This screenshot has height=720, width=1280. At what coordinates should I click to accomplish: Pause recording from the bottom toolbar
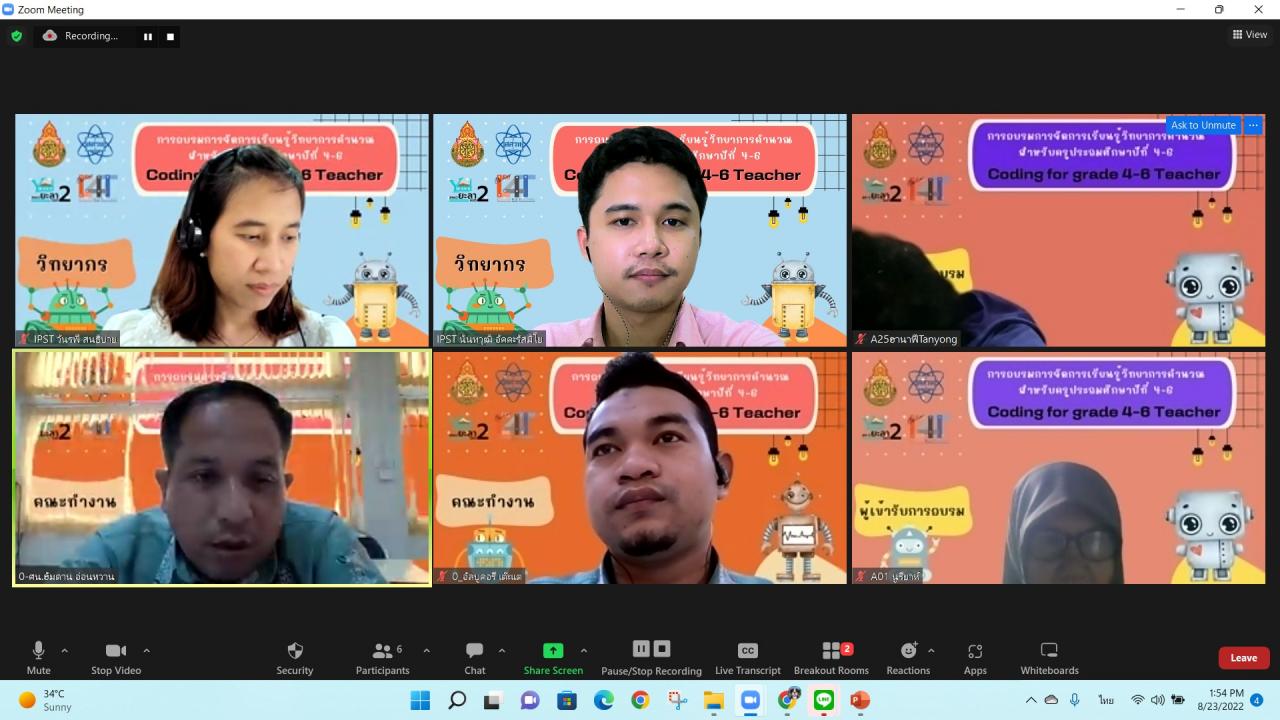pos(641,649)
